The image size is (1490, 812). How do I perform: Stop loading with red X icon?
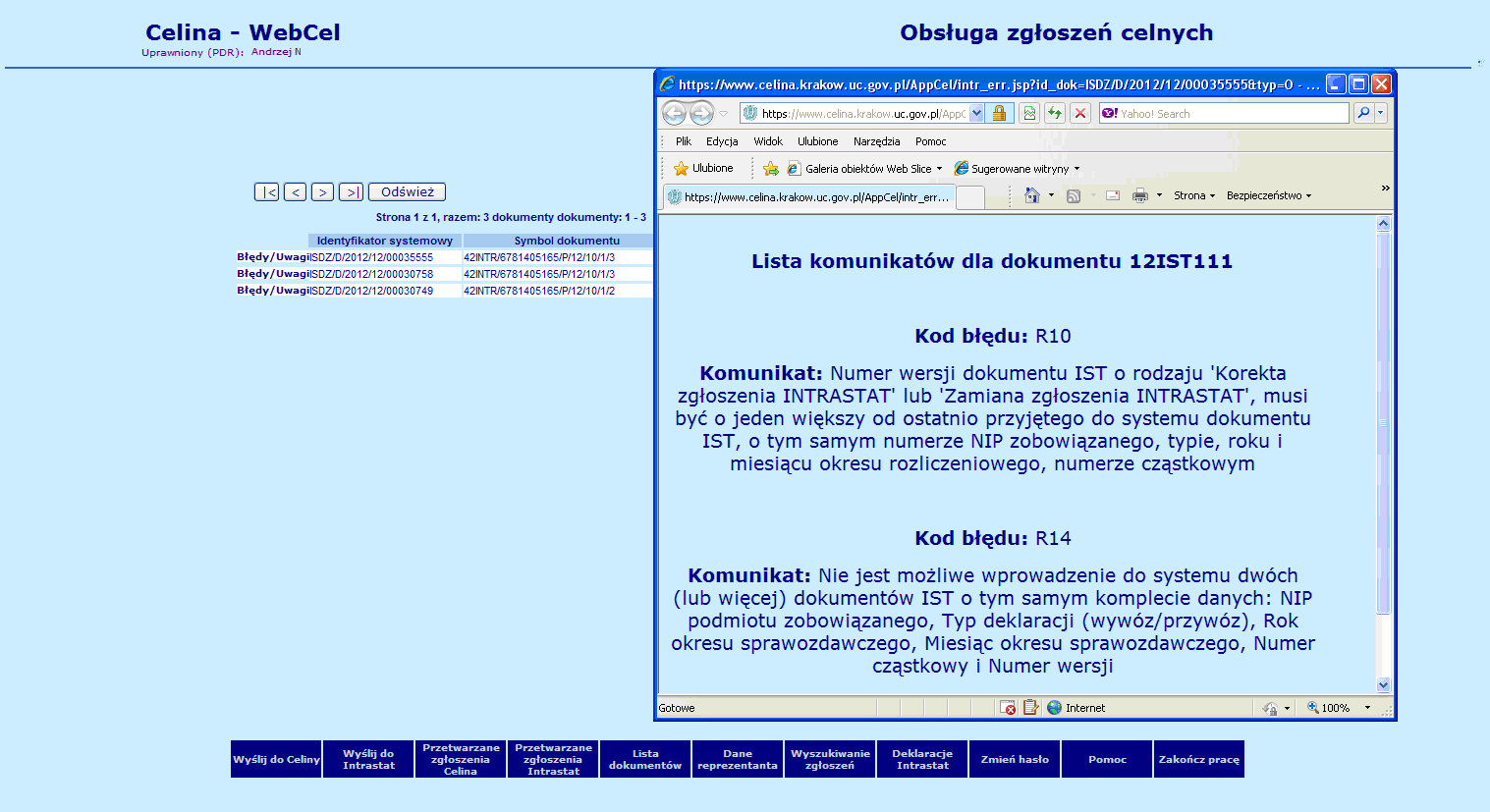(1080, 113)
